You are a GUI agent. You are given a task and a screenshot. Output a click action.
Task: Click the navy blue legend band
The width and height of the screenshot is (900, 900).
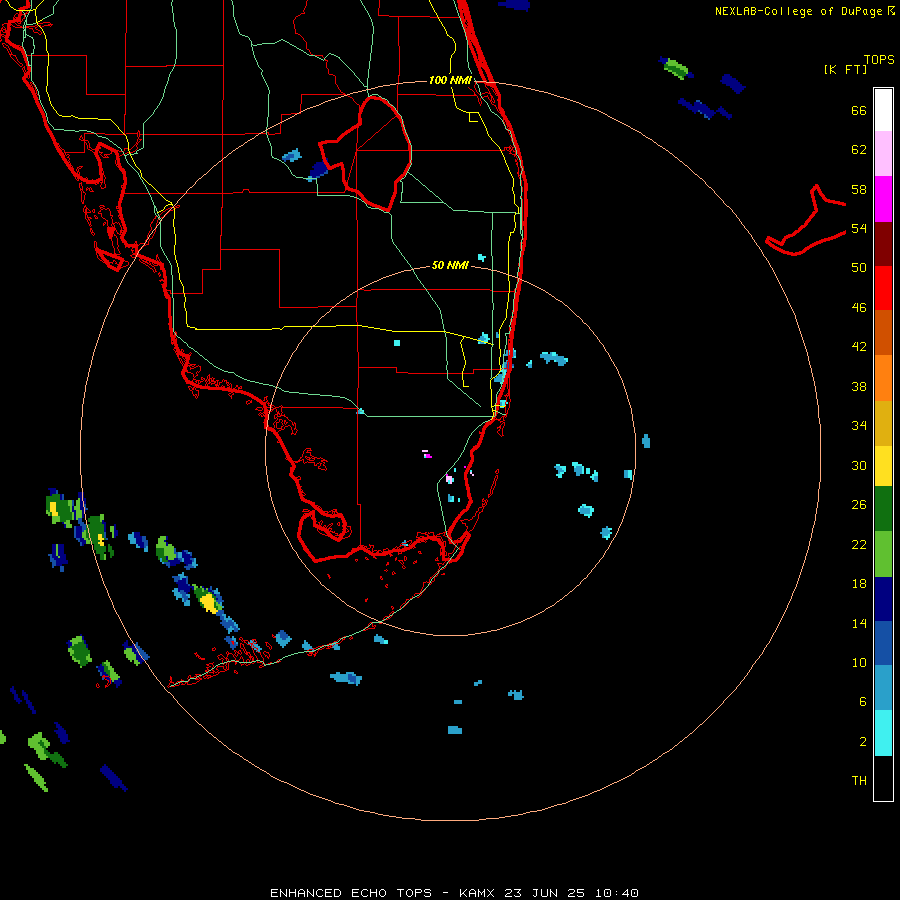coord(883,599)
